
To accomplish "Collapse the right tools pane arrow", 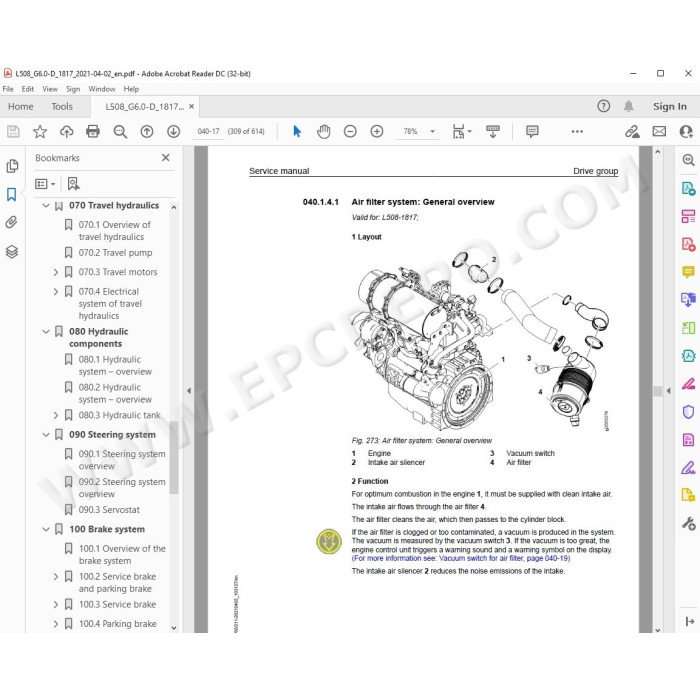I will click(668, 391).
